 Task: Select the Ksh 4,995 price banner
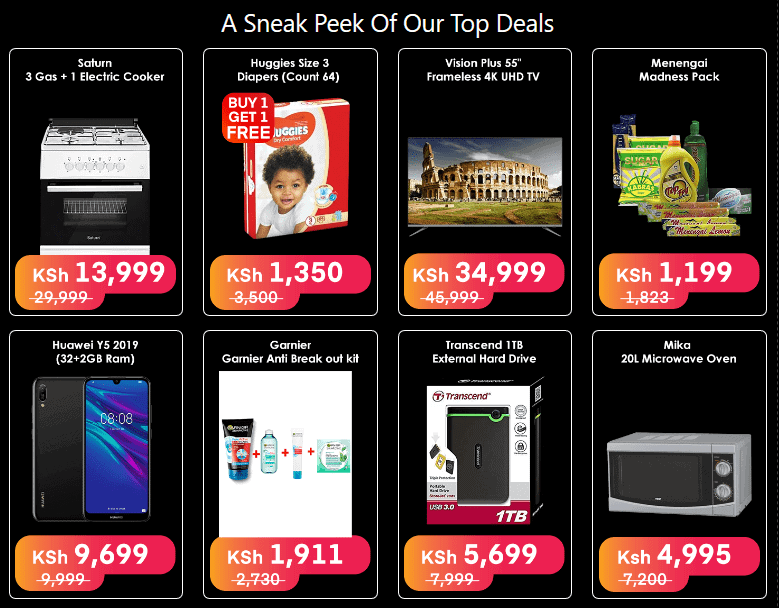tap(679, 564)
